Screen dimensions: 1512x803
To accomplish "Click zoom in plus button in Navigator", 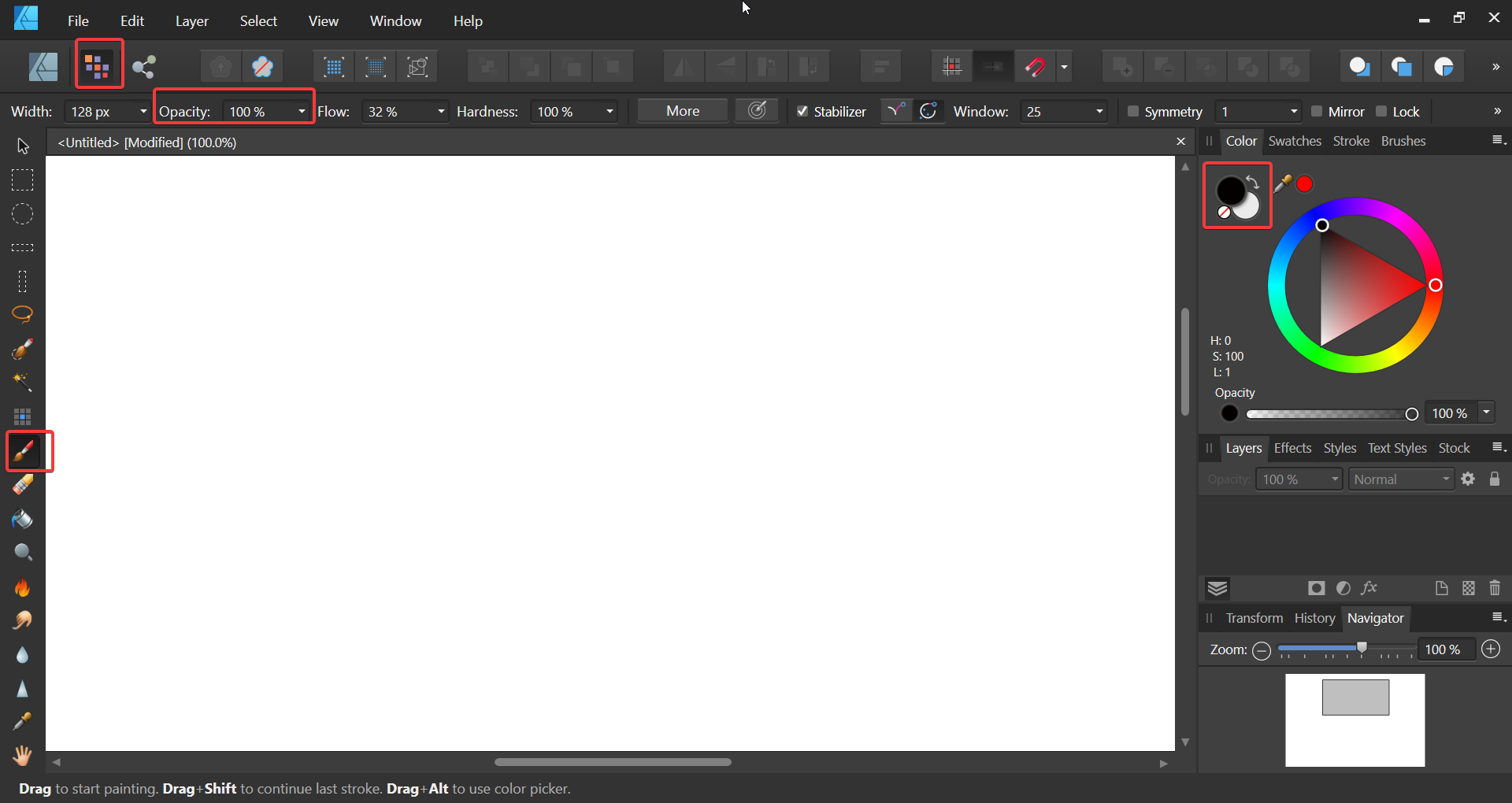I will pos(1491,649).
